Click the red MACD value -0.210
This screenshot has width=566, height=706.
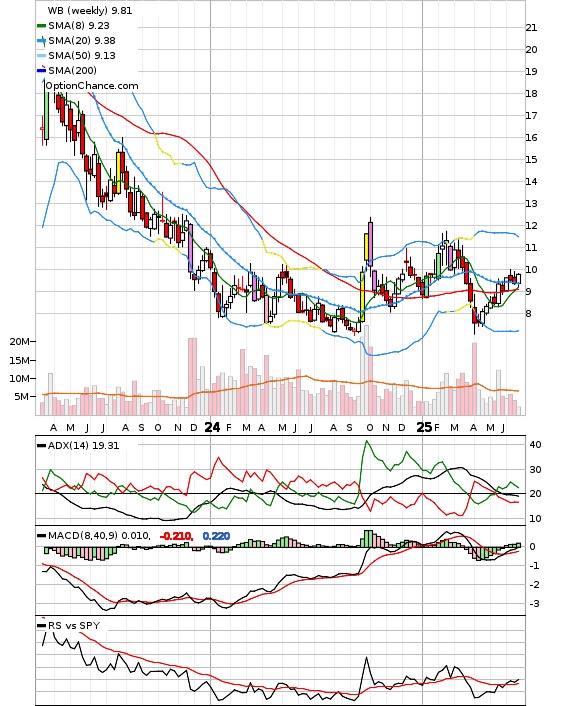point(176,536)
